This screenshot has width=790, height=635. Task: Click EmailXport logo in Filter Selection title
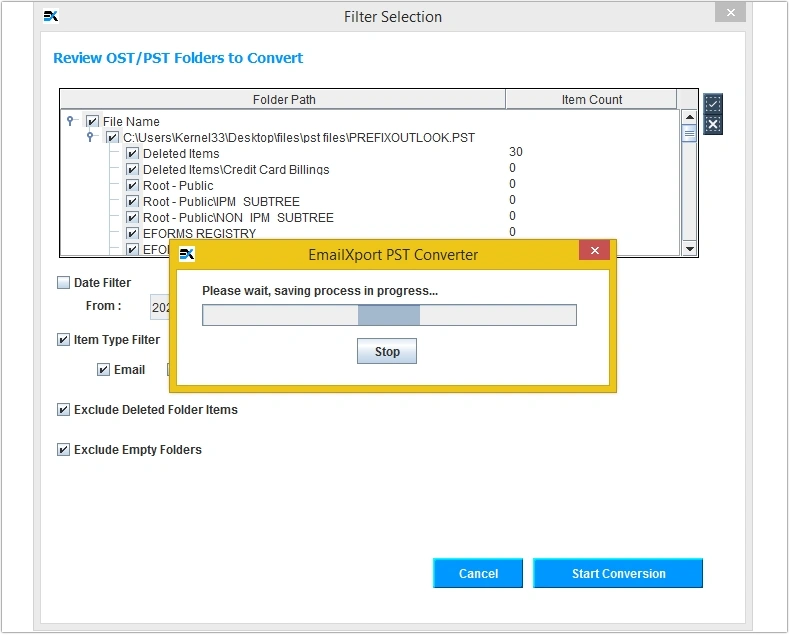pos(51,17)
